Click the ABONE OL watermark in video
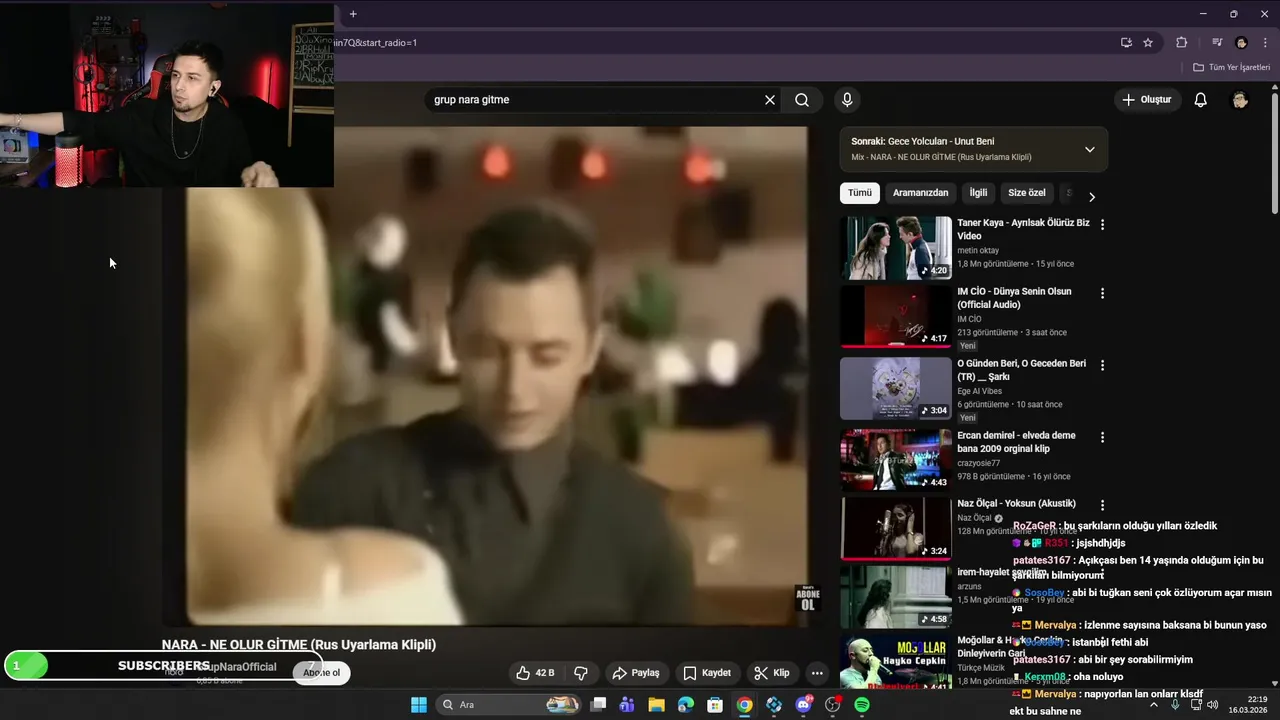Image resolution: width=1280 pixels, height=720 pixels. (807, 599)
